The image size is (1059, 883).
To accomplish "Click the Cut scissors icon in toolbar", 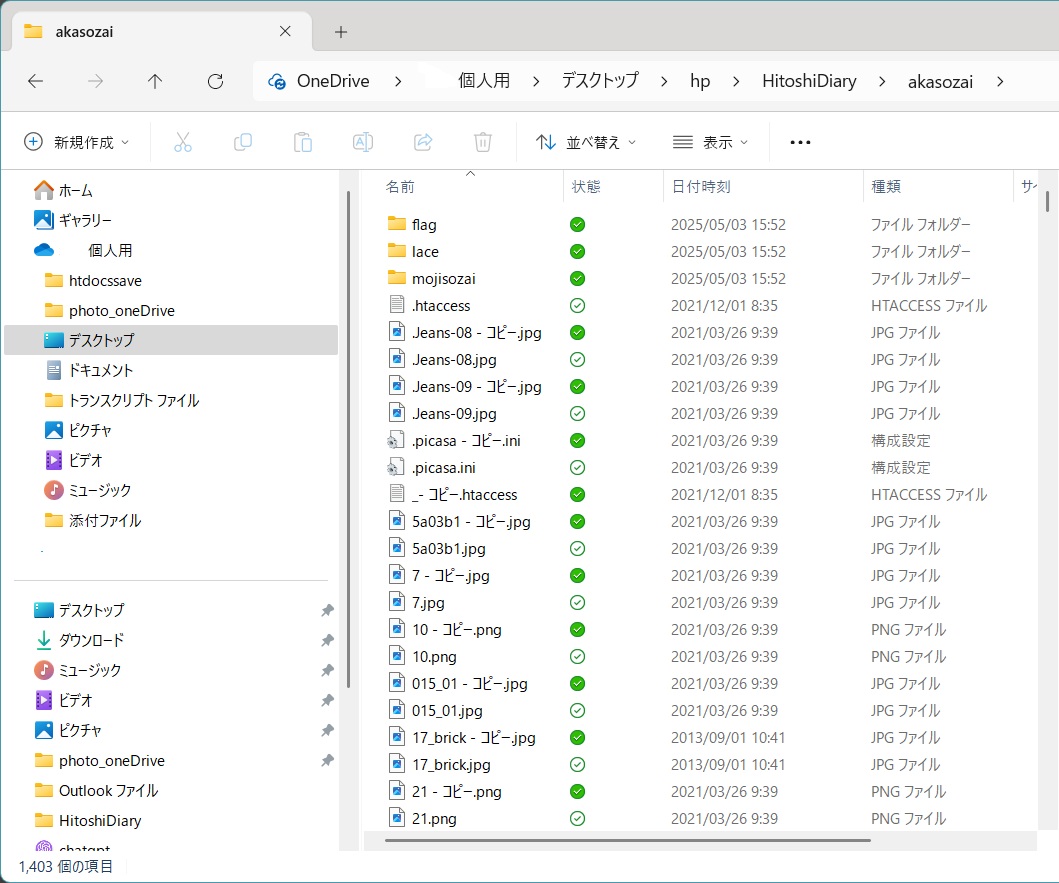I will tap(182, 142).
